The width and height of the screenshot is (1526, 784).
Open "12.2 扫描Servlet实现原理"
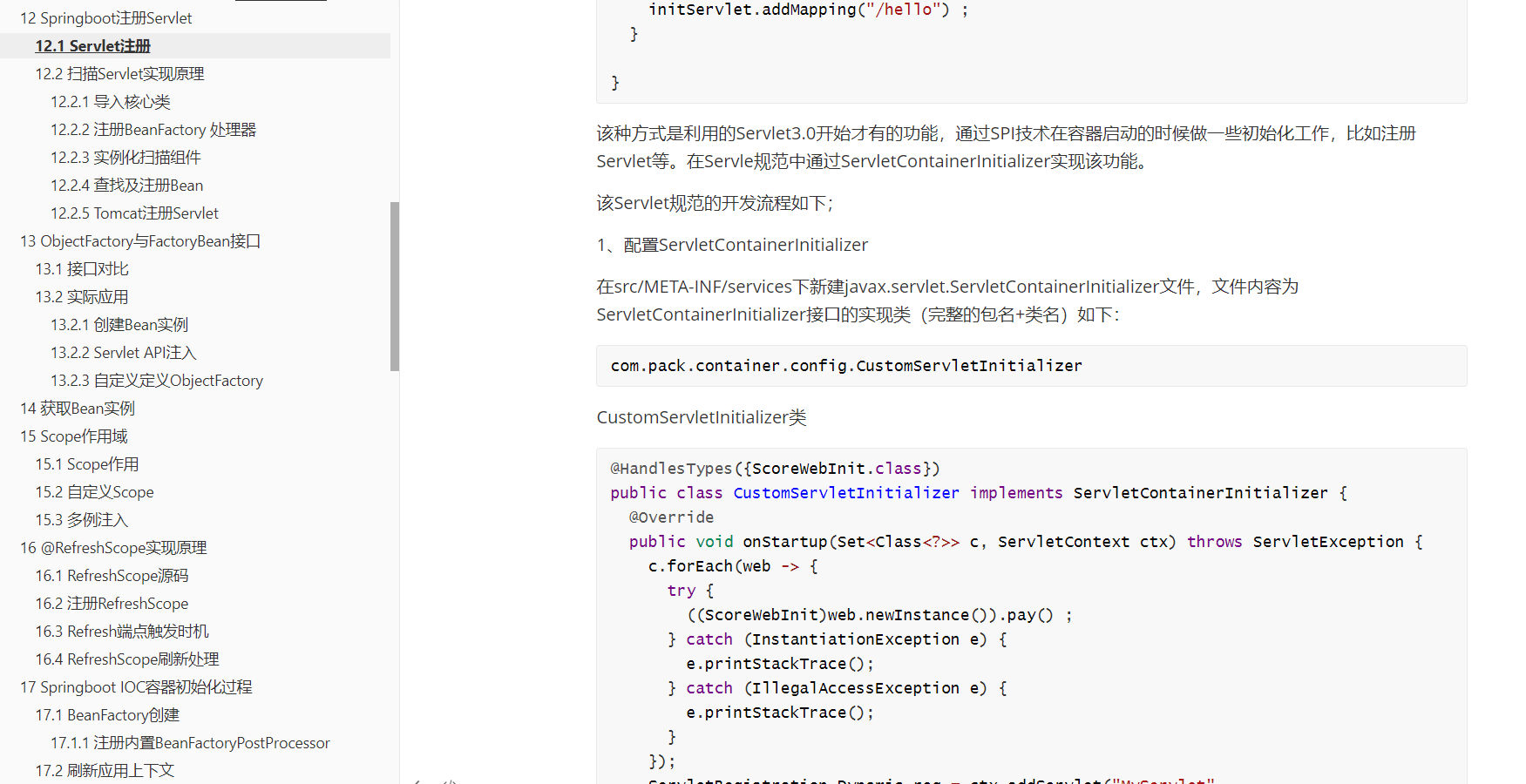pyautogui.click(x=119, y=74)
